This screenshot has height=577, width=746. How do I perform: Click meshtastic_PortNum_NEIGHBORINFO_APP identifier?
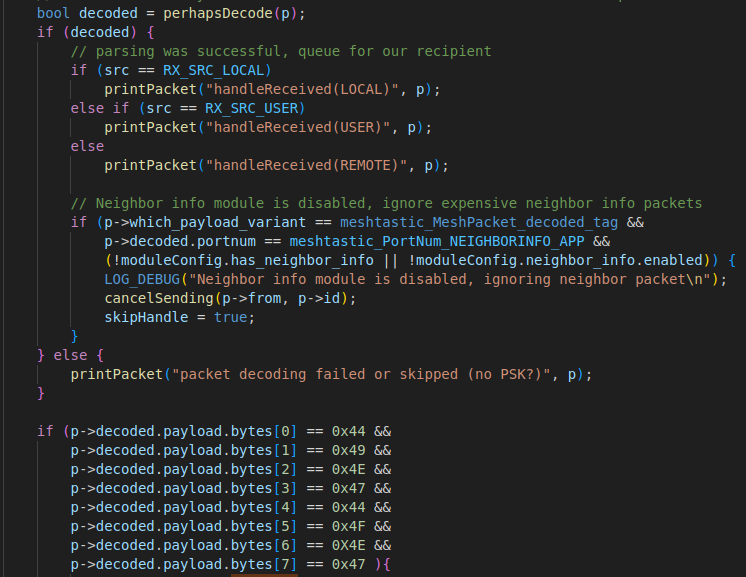click(437, 242)
